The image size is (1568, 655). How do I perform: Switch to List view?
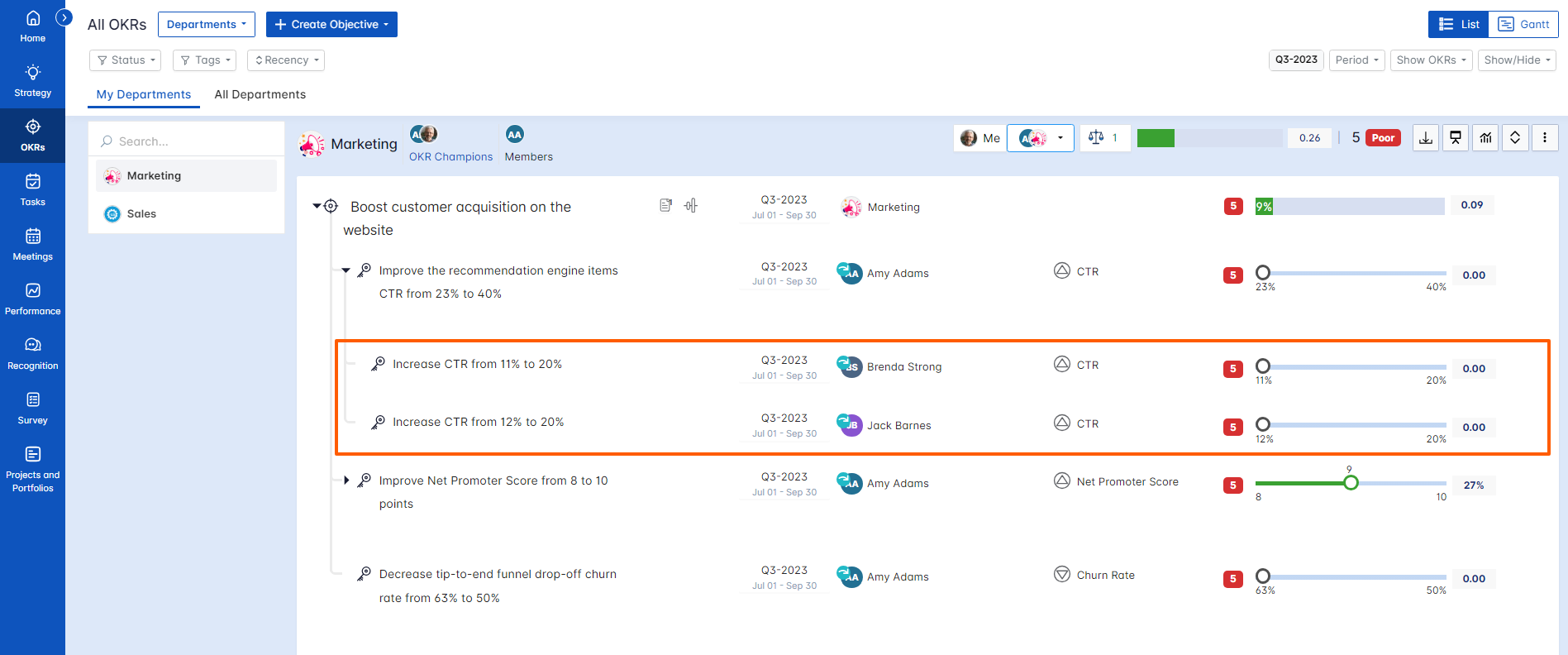[1459, 24]
